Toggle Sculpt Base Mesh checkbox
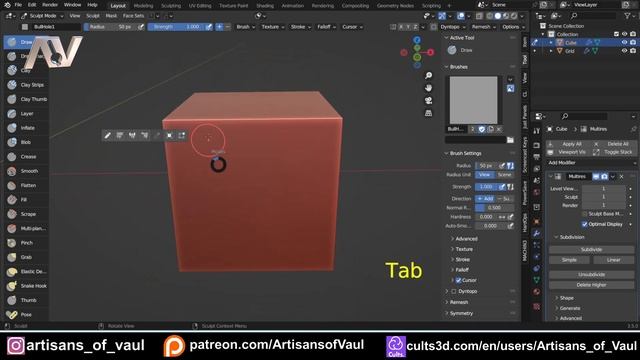The height and width of the screenshot is (360, 640). pos(584,214)
